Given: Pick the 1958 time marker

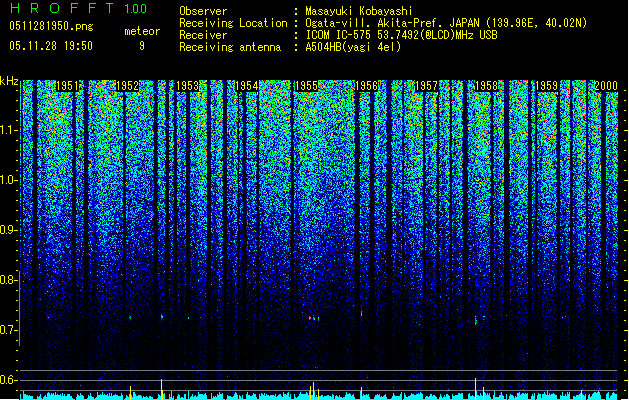Looking at the screenshot, I should point(486,86).
